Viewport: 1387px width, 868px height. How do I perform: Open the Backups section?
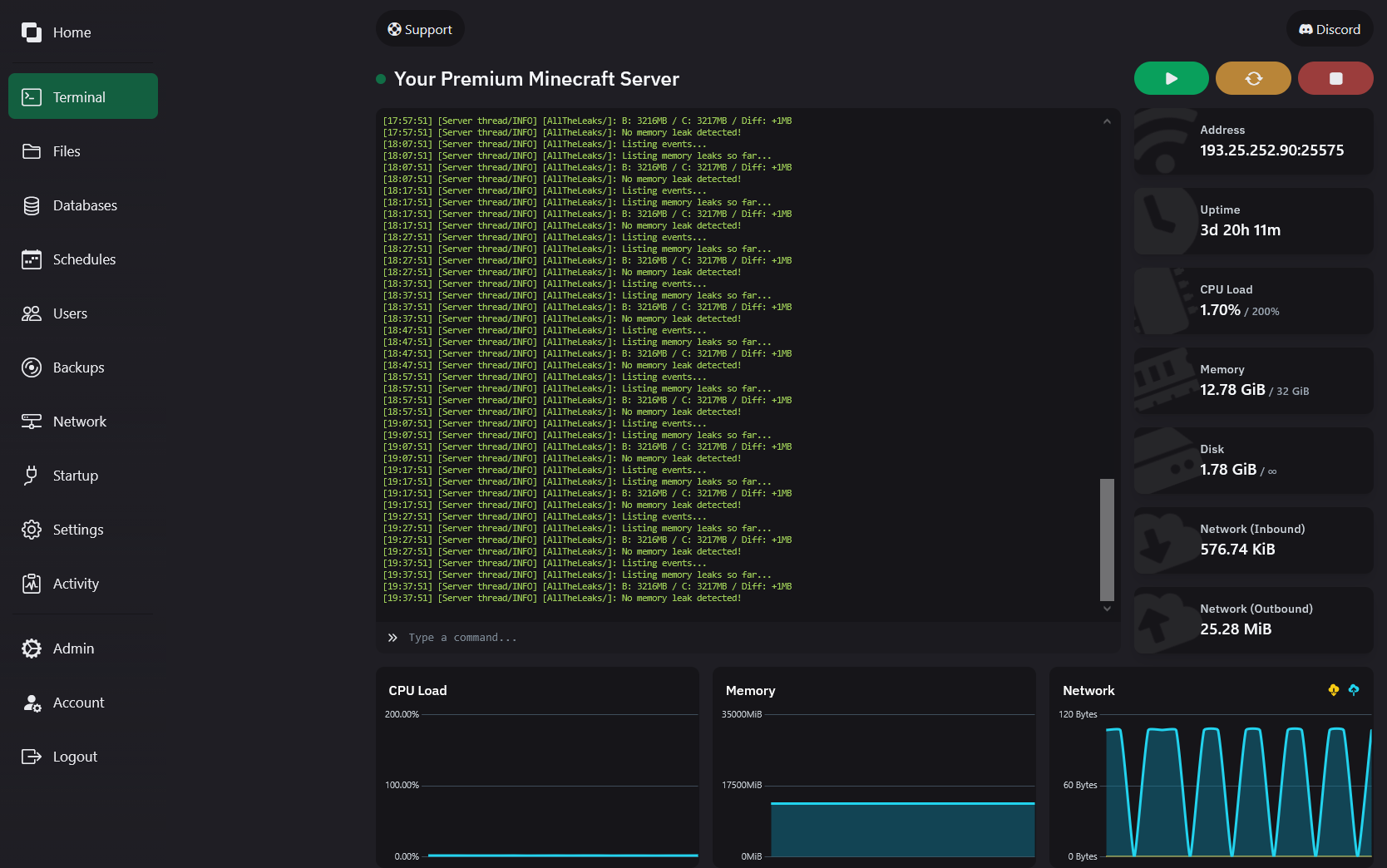point(78,367)
